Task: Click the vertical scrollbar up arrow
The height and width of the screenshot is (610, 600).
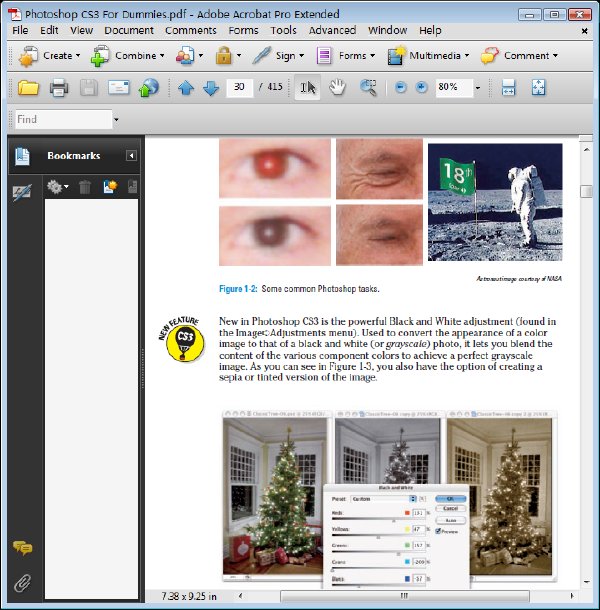Action: [586, 149]
